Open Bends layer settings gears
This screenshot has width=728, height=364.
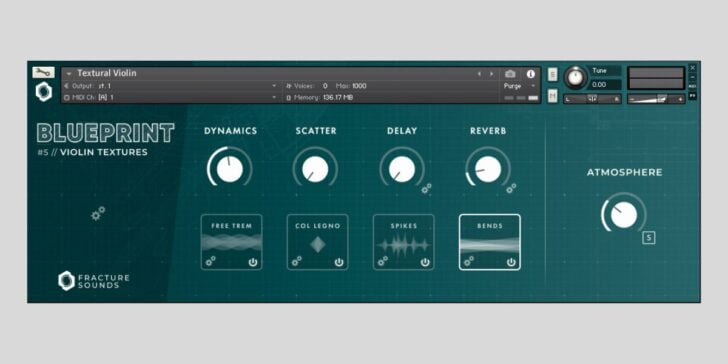tap(469, 261)
